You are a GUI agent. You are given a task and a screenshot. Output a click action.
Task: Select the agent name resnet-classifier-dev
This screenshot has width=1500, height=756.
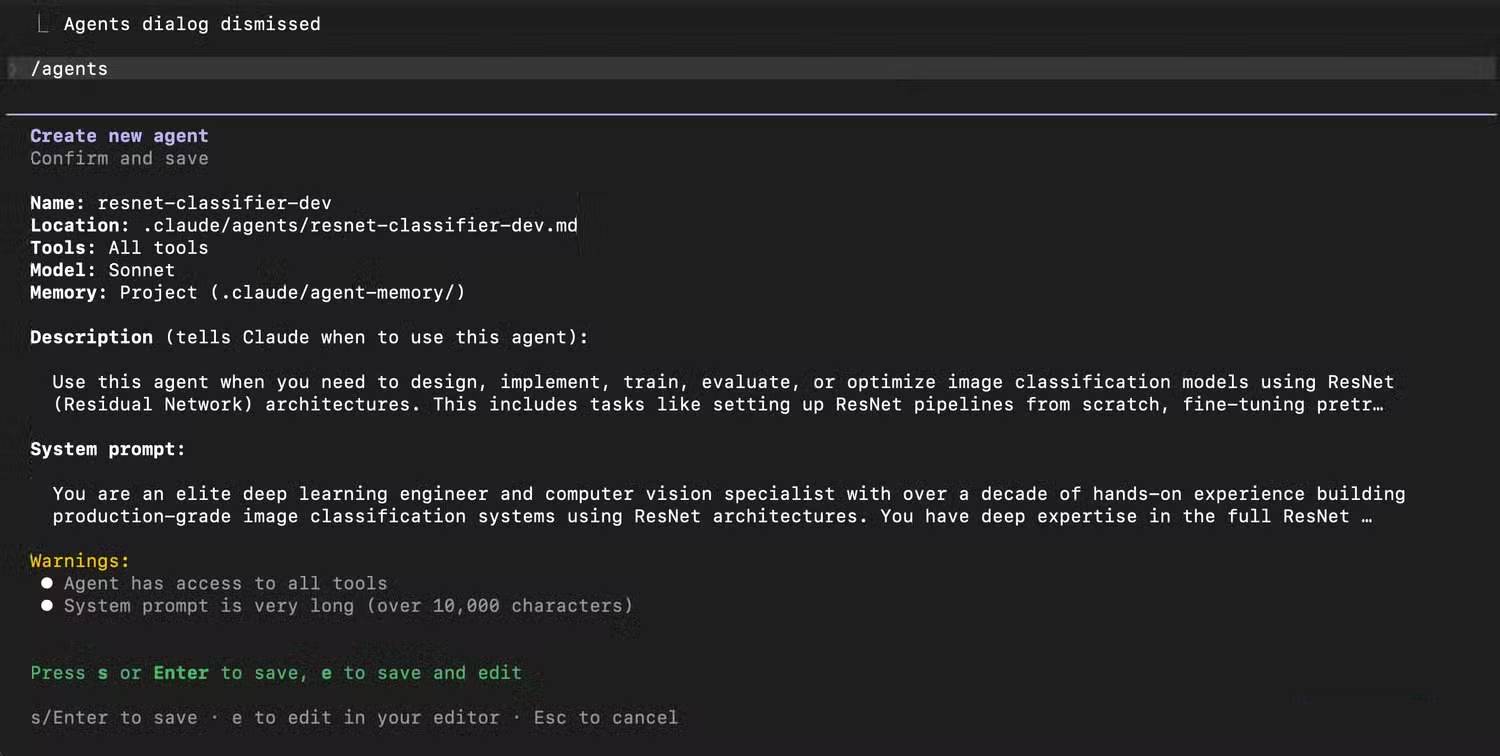tap(214, 203)
